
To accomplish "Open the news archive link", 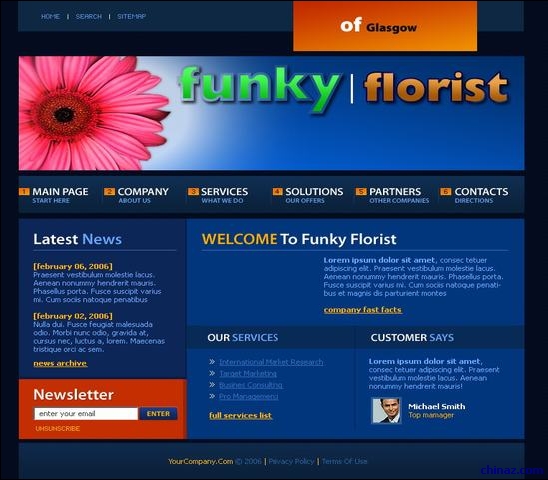I will pyautogui.click(x=60, y=364).
